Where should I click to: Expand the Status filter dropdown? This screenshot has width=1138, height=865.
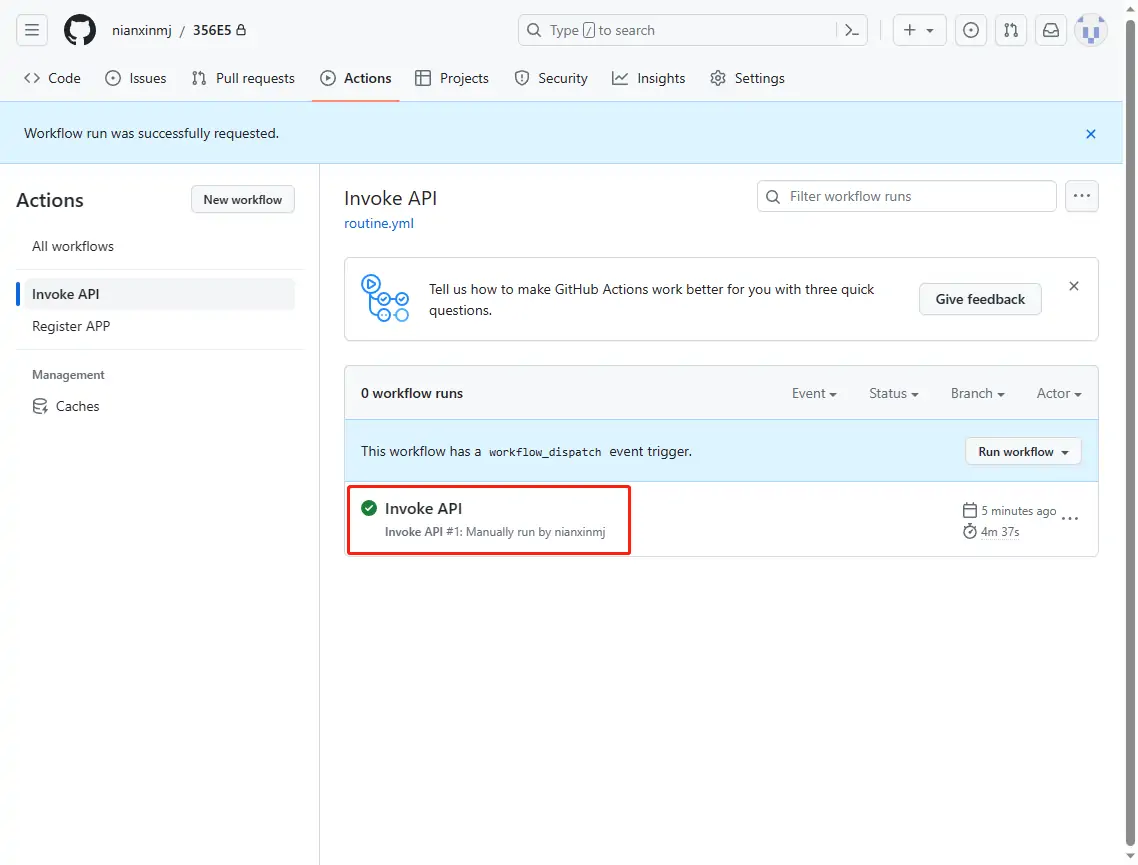coord(893,394)
